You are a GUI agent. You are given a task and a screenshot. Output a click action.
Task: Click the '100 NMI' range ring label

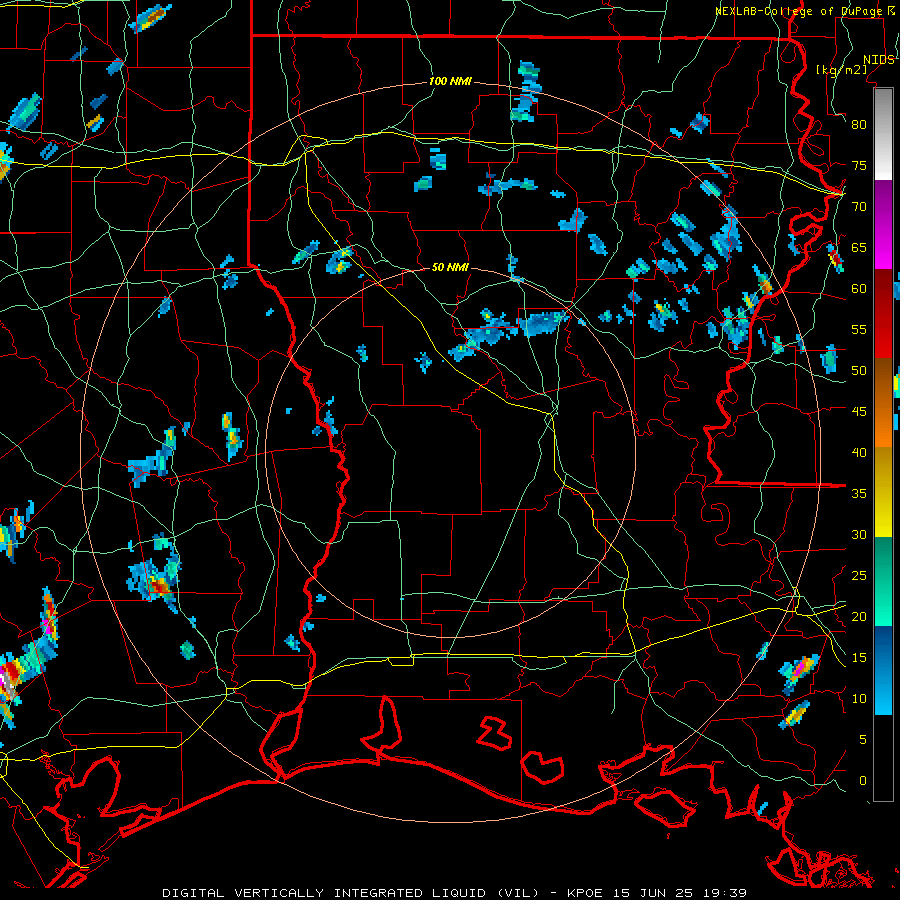point(450,82)
